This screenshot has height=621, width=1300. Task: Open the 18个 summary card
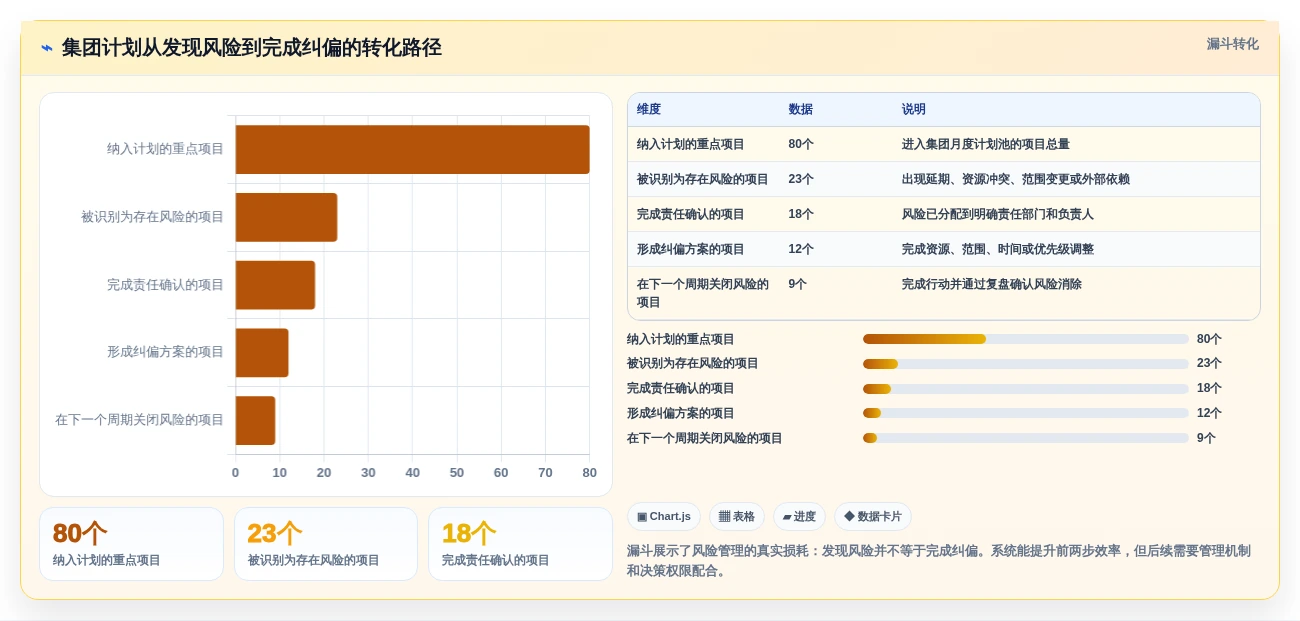tap(520, 544)
